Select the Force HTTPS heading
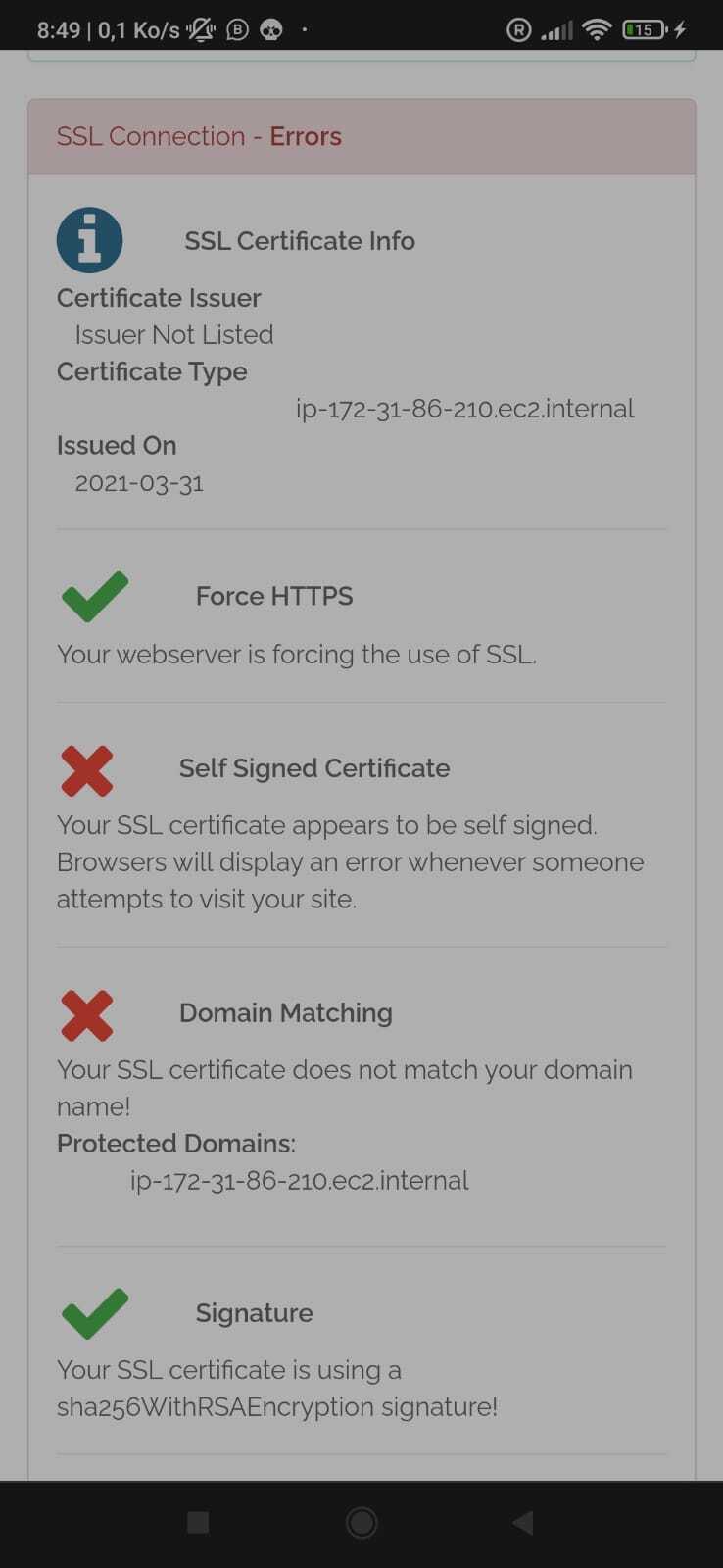Screen dimensions: 723x1568 [274, 596]
